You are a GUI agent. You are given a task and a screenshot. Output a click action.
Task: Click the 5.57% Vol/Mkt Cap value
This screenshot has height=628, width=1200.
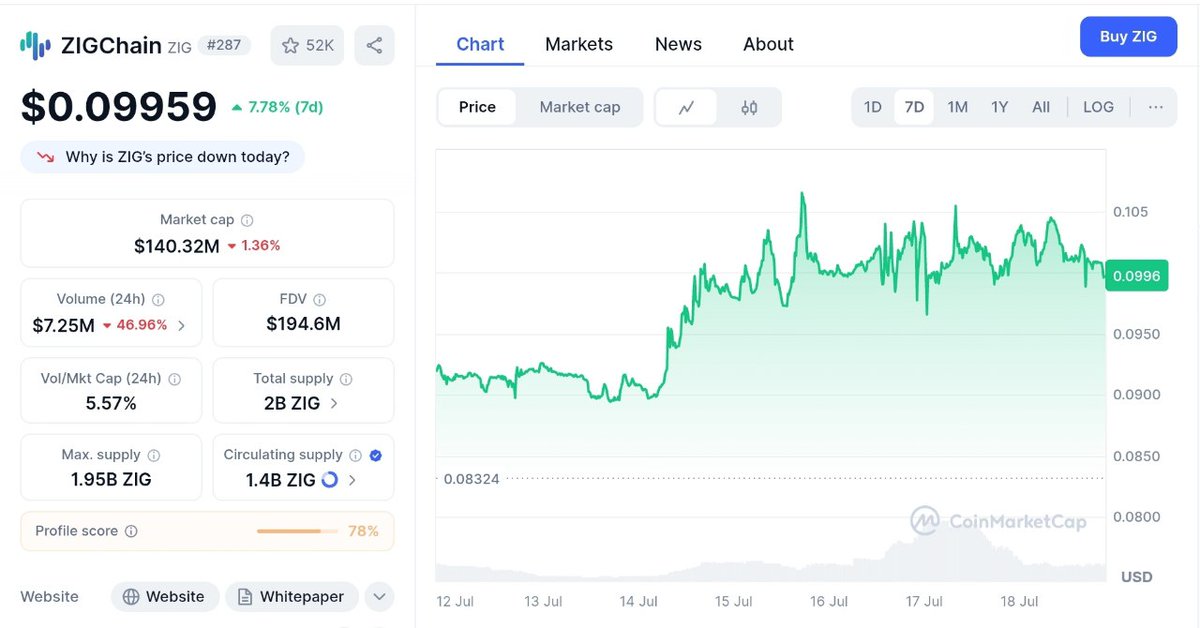tap(111, 404)
